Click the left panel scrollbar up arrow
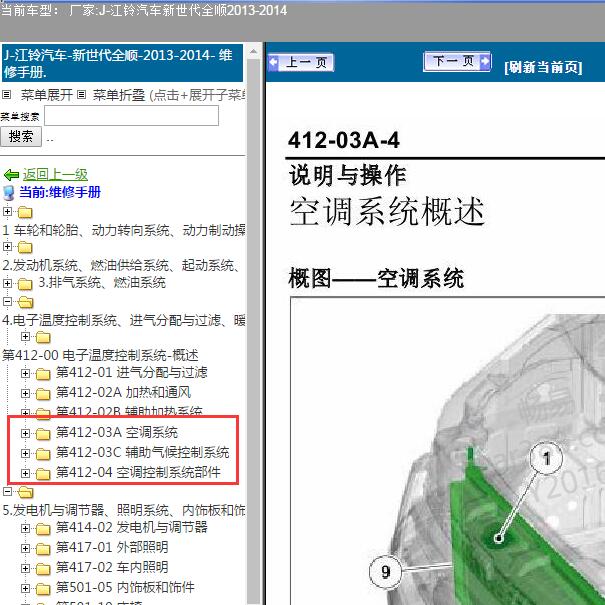The image size is (605, 605). pyautogui.click(x=253, y=51)
